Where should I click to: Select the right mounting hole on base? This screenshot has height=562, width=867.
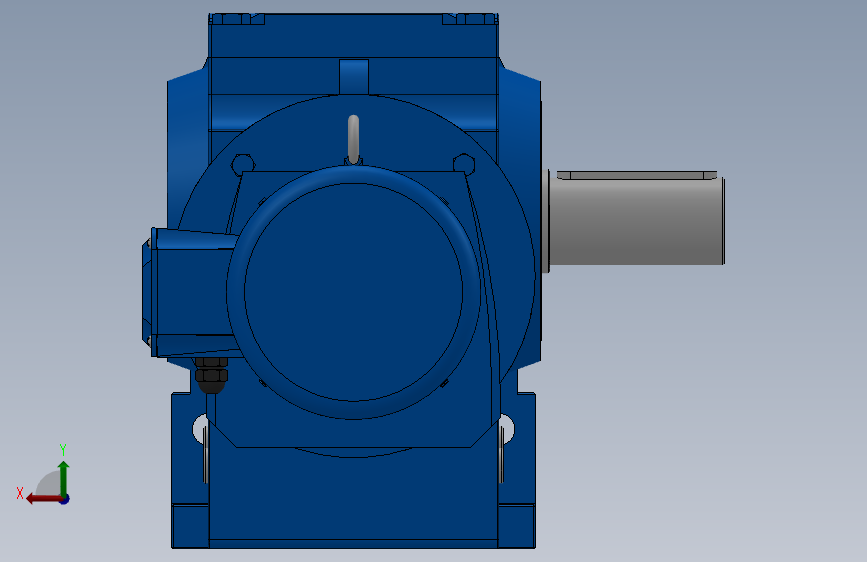point(506,428)
